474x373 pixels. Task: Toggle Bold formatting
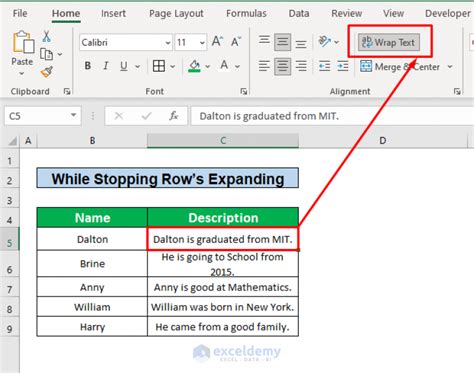[88, 66]
